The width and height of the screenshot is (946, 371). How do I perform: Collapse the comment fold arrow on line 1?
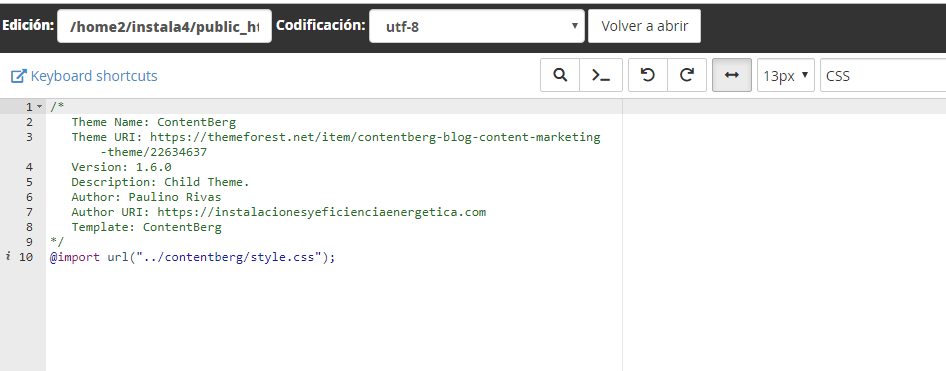pyautogui.click(x=40, y=107)
